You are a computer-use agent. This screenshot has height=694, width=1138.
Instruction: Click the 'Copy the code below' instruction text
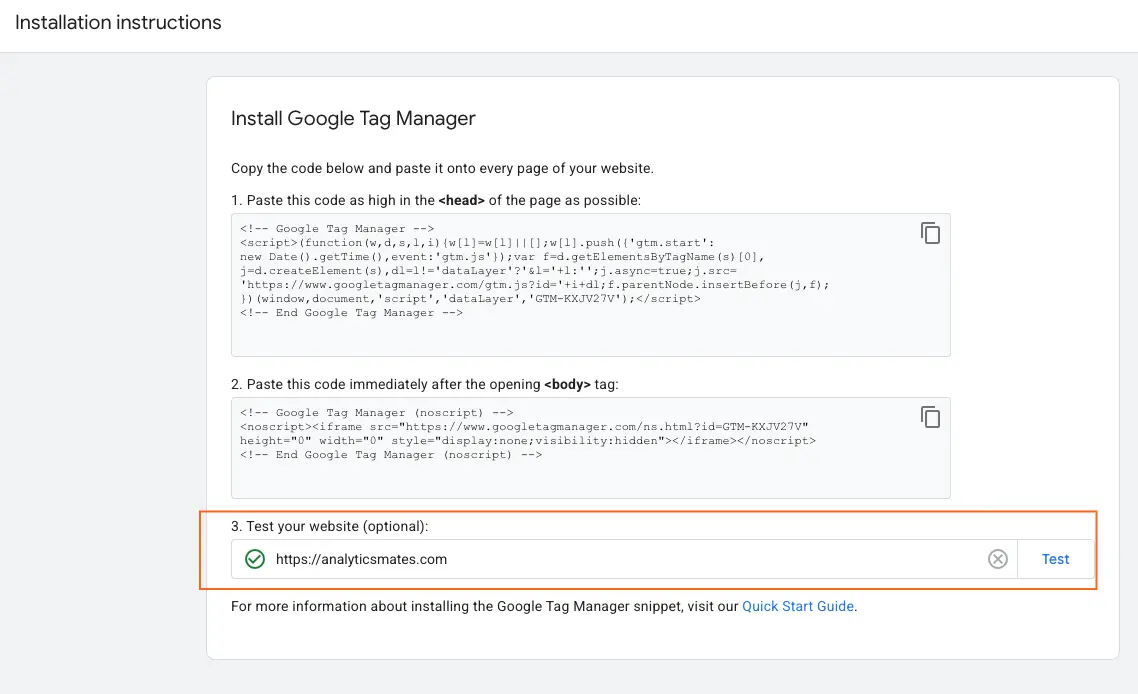tap(442, 168)
